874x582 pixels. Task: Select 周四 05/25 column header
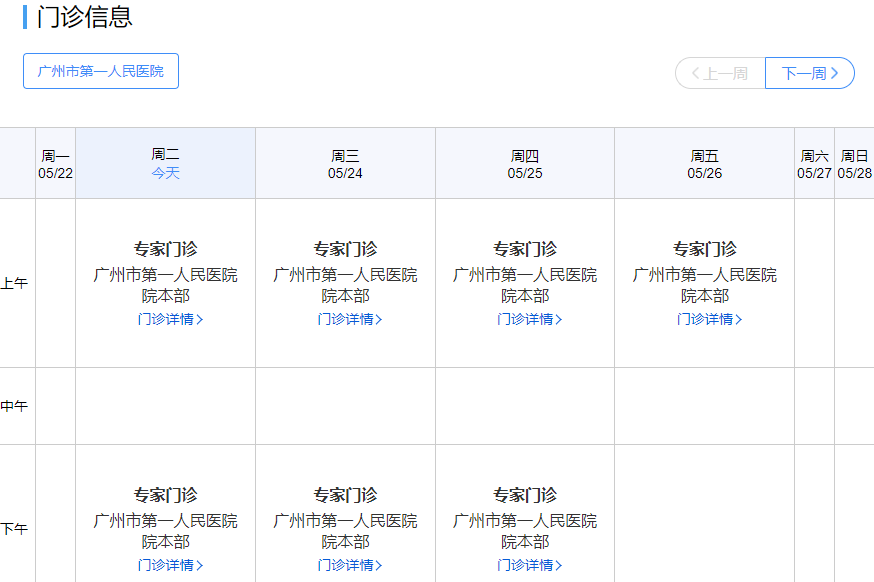525,164
